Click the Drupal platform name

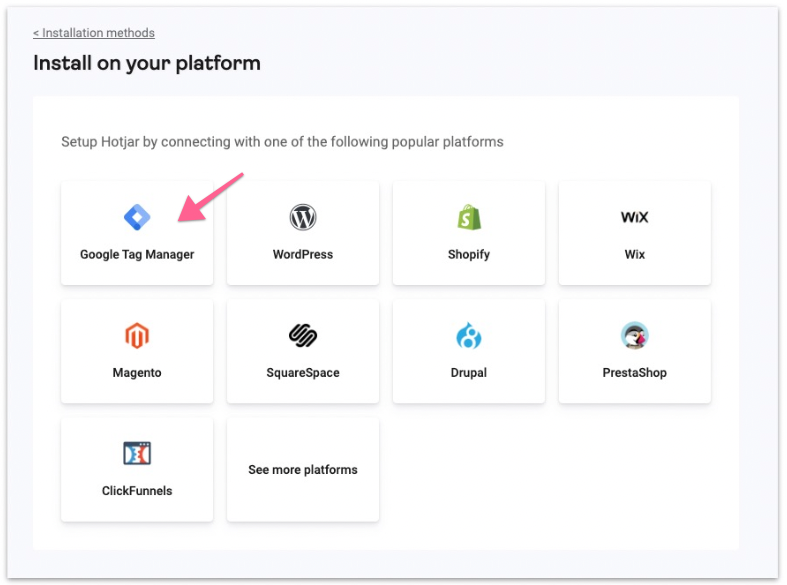click(469, 373)
